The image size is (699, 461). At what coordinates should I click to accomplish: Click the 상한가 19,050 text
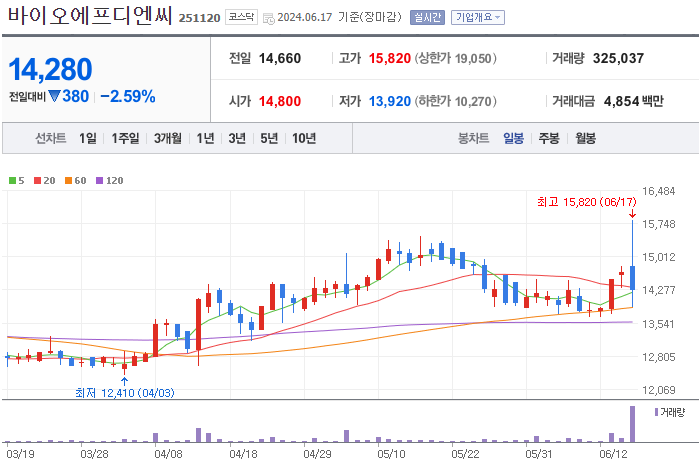pyautogui.click(x=456, y=58)
